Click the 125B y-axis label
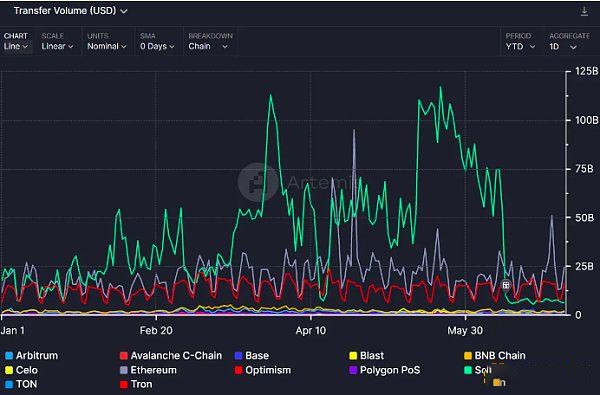 coord(586,71)
